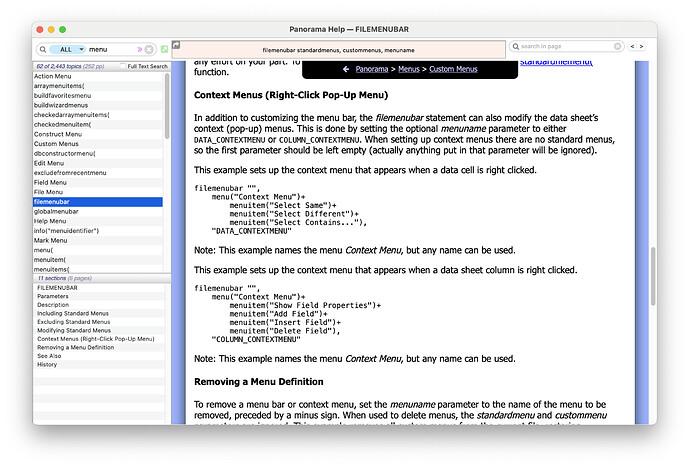This screenshot has height=467, width=689.
Task: Go to next search match arrow
Action: click(641, 46)
